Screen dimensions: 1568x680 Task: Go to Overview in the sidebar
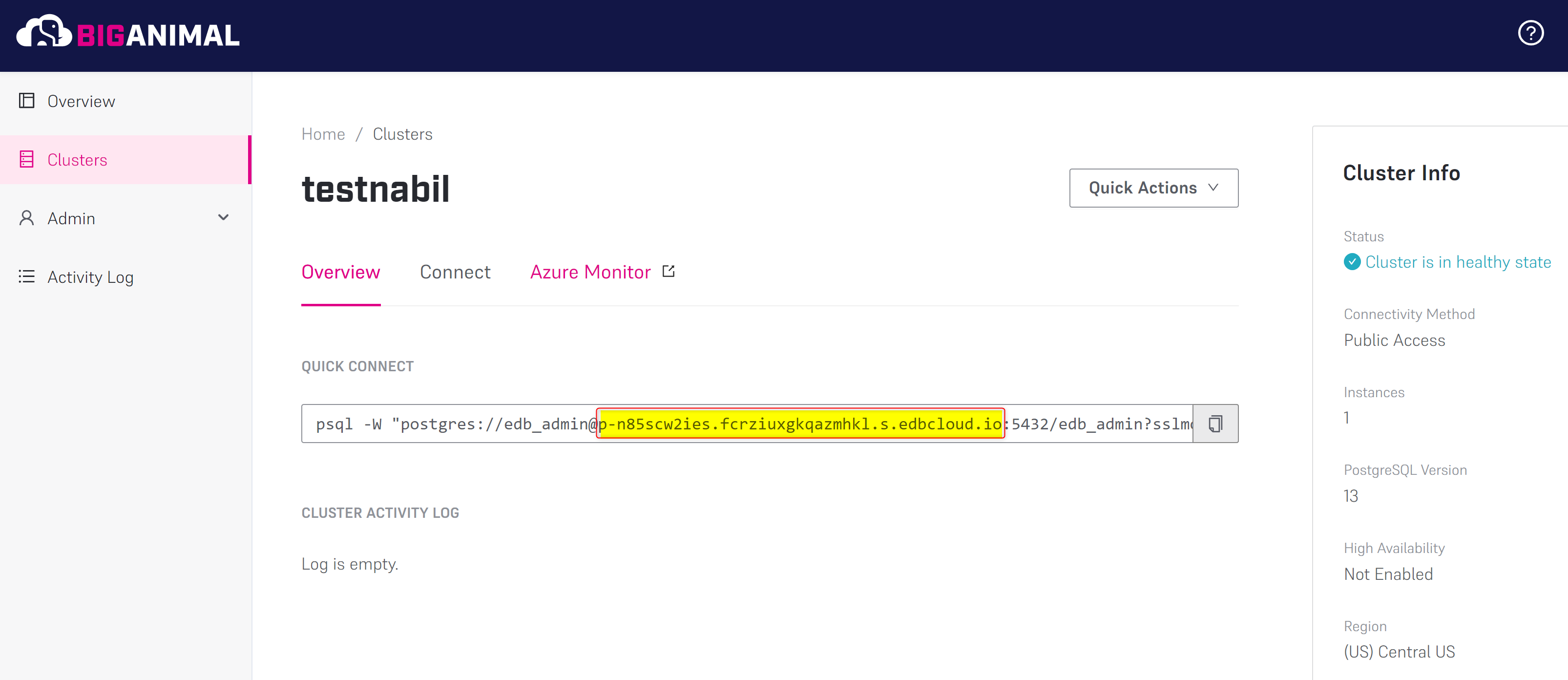coord(125,101)
